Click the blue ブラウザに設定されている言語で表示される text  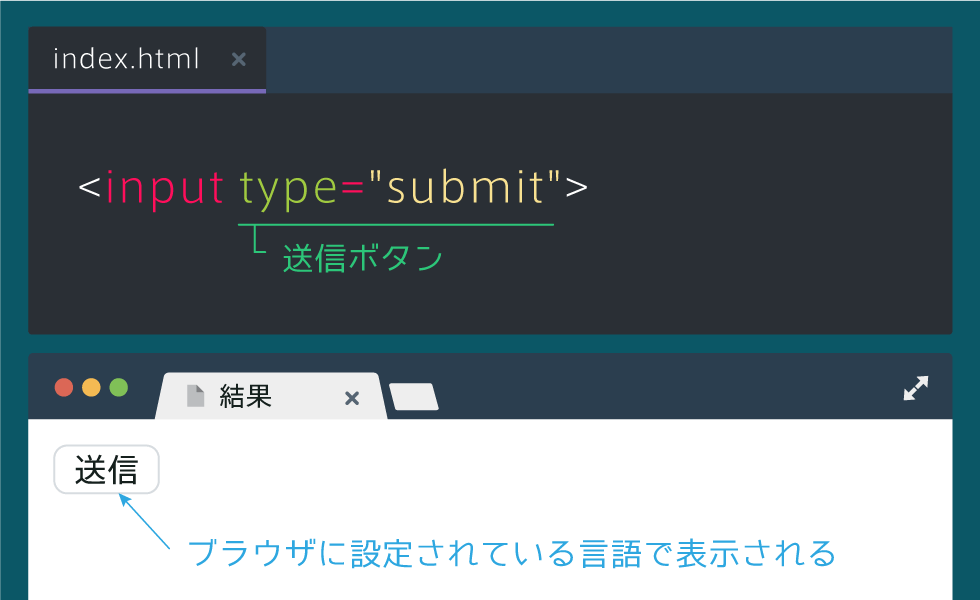pyautogui.click(x=512, y=553)
